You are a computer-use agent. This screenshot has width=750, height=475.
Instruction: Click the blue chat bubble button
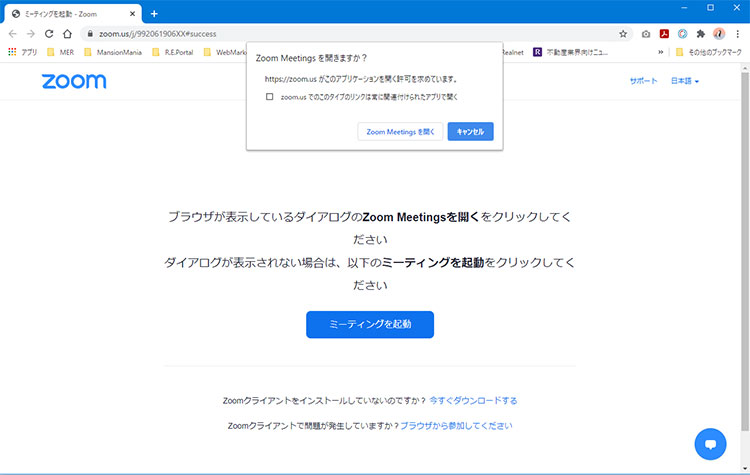click(x=710, y=444)
